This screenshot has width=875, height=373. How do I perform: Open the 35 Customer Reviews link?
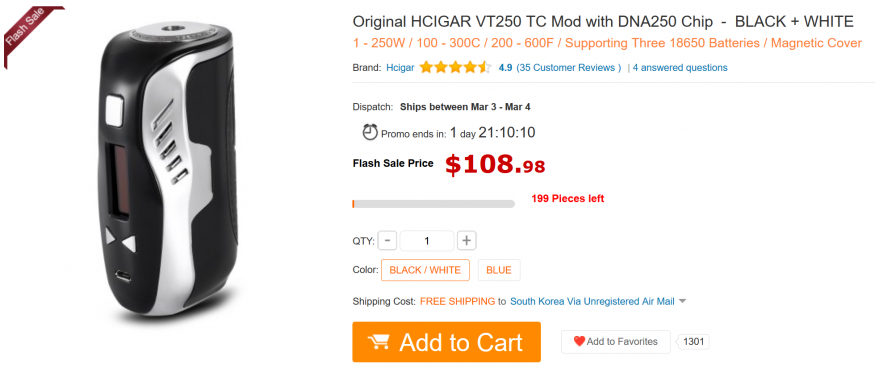(569, 68)
